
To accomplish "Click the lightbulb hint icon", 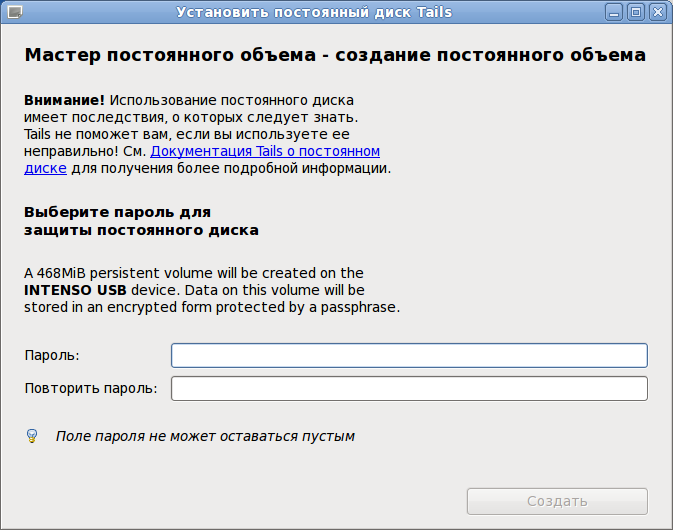I will point(32,436).
